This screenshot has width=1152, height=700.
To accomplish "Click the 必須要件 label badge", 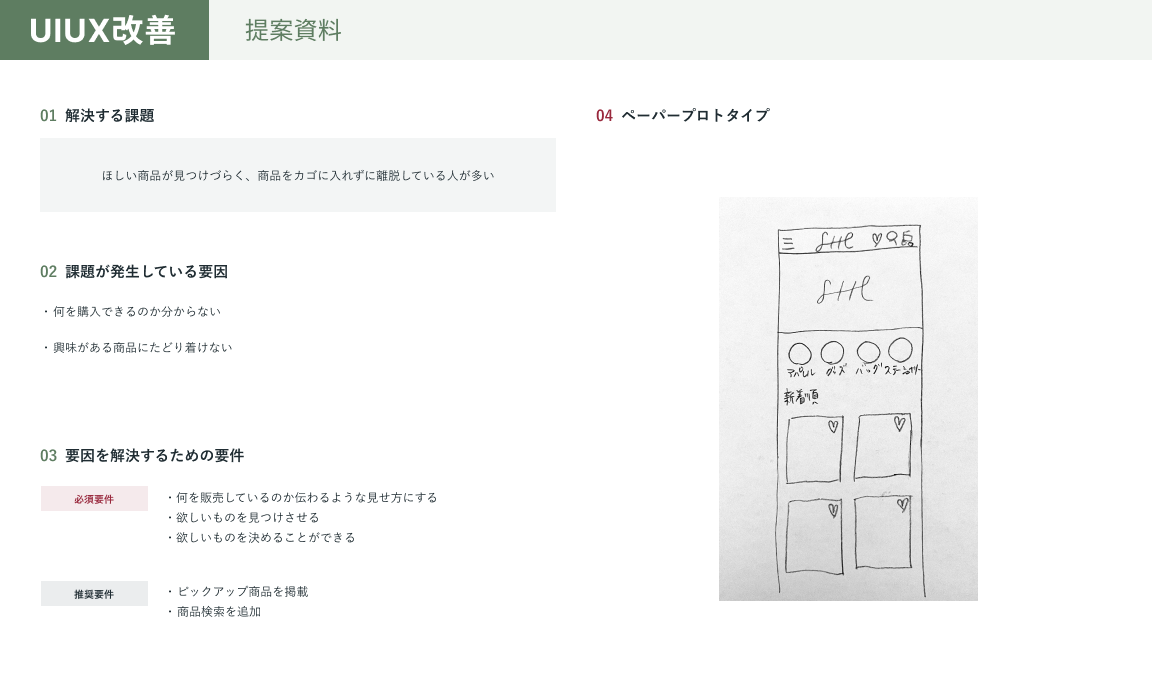I will point(94,499).
